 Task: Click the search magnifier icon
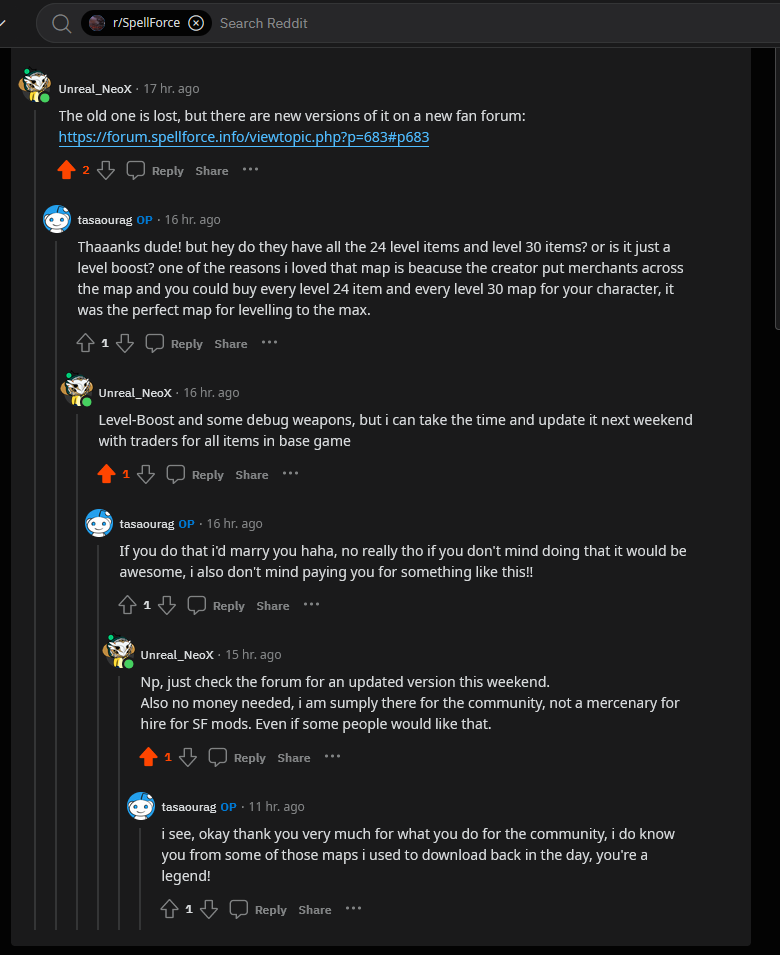[x=62, y=23]
